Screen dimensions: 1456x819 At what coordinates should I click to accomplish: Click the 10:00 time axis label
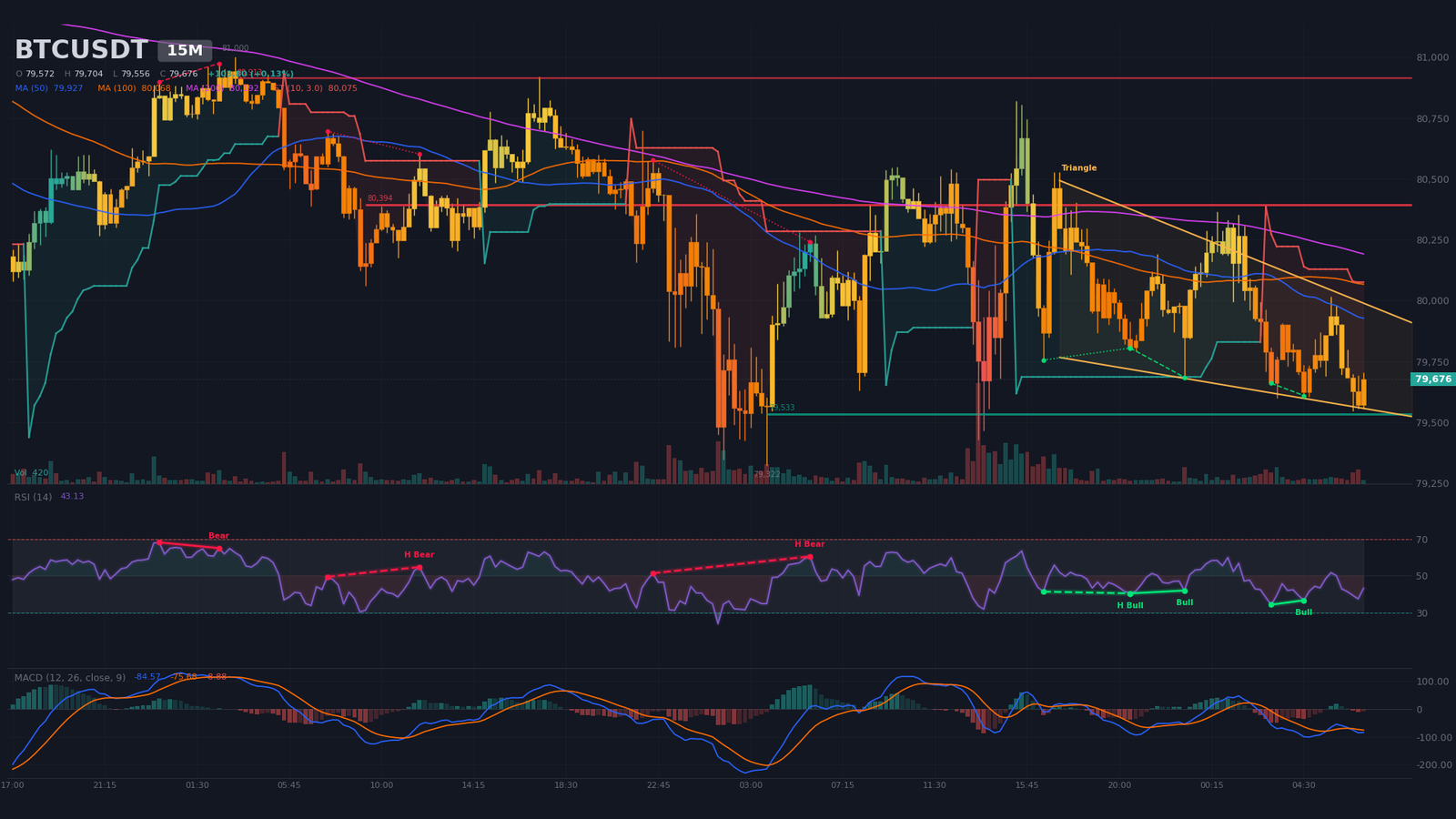coord(381,785)
